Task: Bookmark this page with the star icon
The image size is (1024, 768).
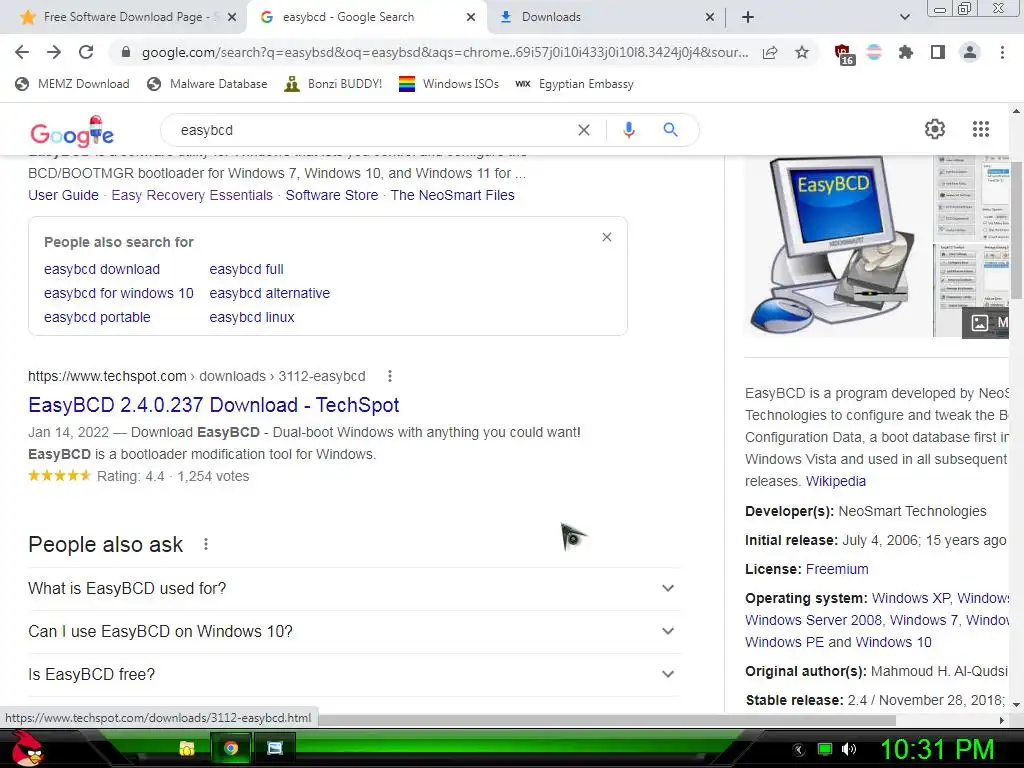Action: pos(802,52)
